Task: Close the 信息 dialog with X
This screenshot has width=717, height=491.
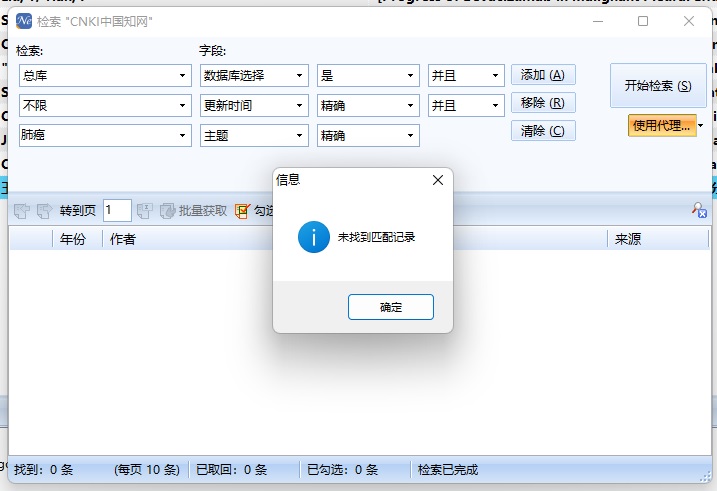Action: pyautogui.click(x=437, y=180)
